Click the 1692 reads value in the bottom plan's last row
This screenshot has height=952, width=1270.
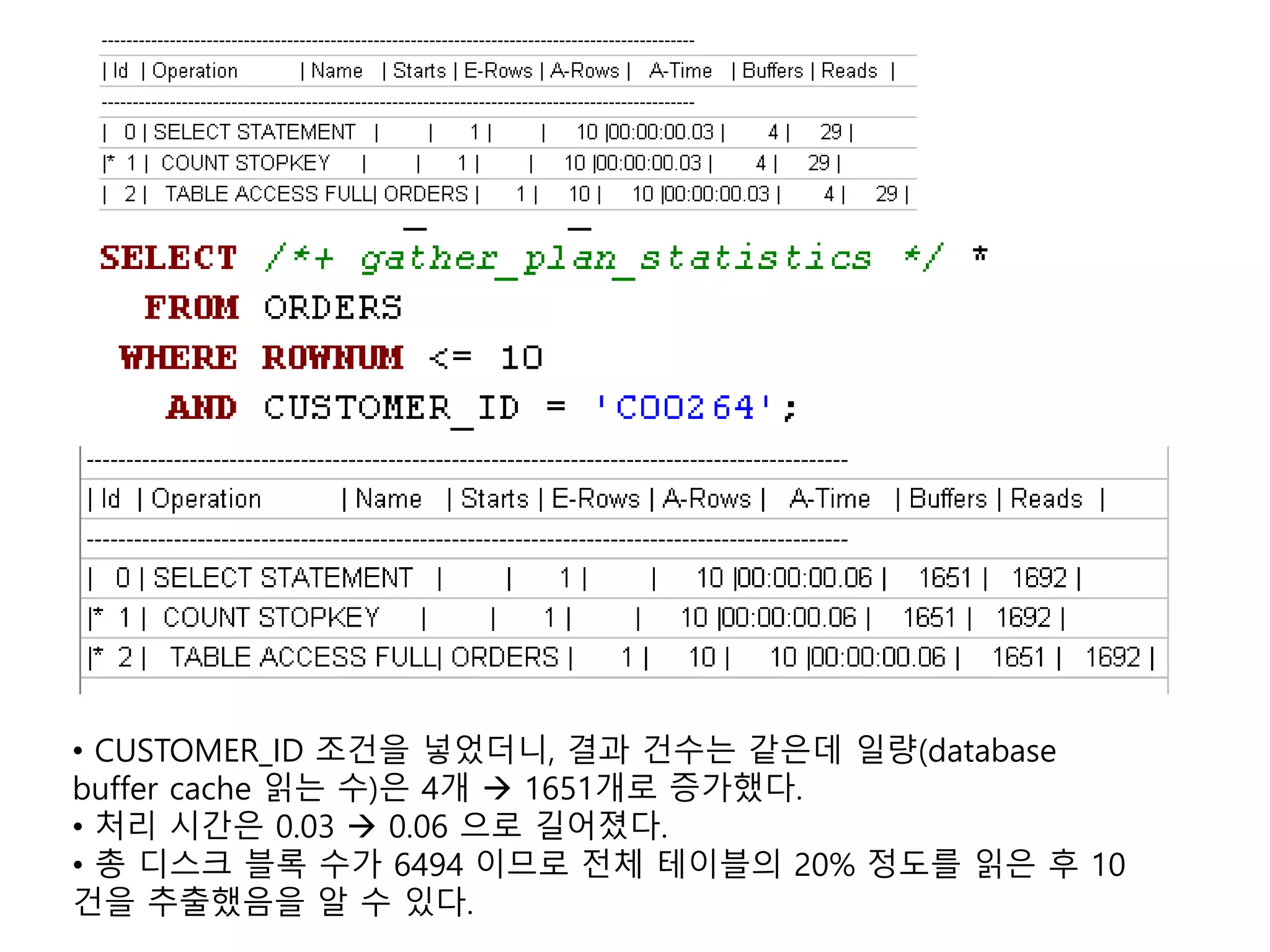point(1112,658)
